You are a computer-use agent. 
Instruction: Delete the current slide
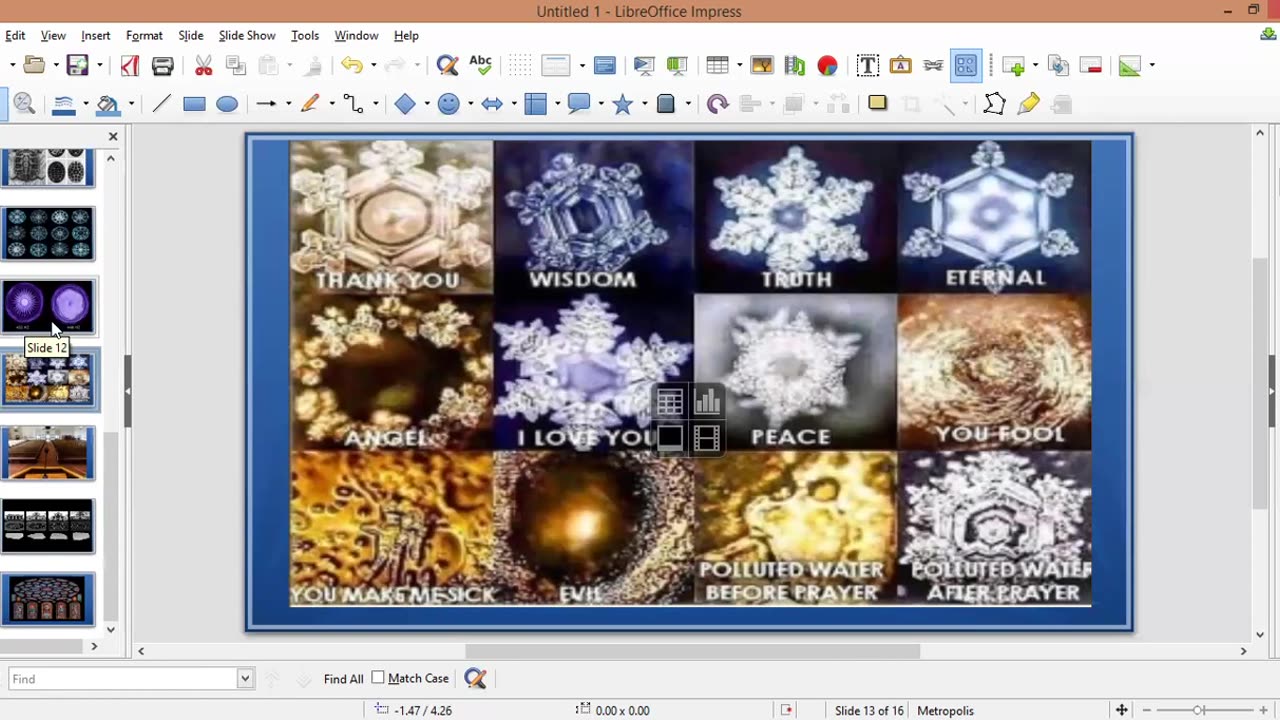coord(1091,66)
